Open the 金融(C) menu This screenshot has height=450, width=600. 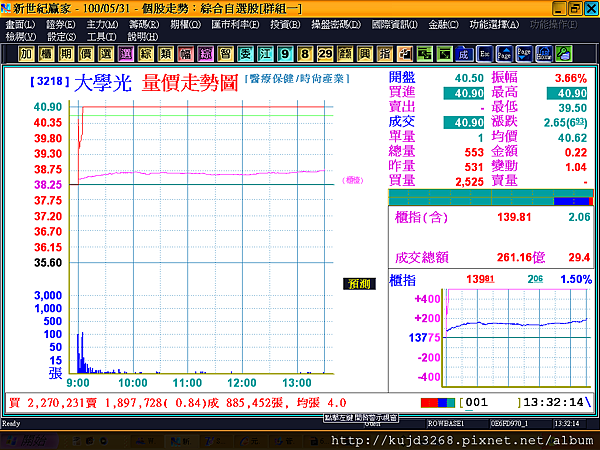tap(443, 25)
